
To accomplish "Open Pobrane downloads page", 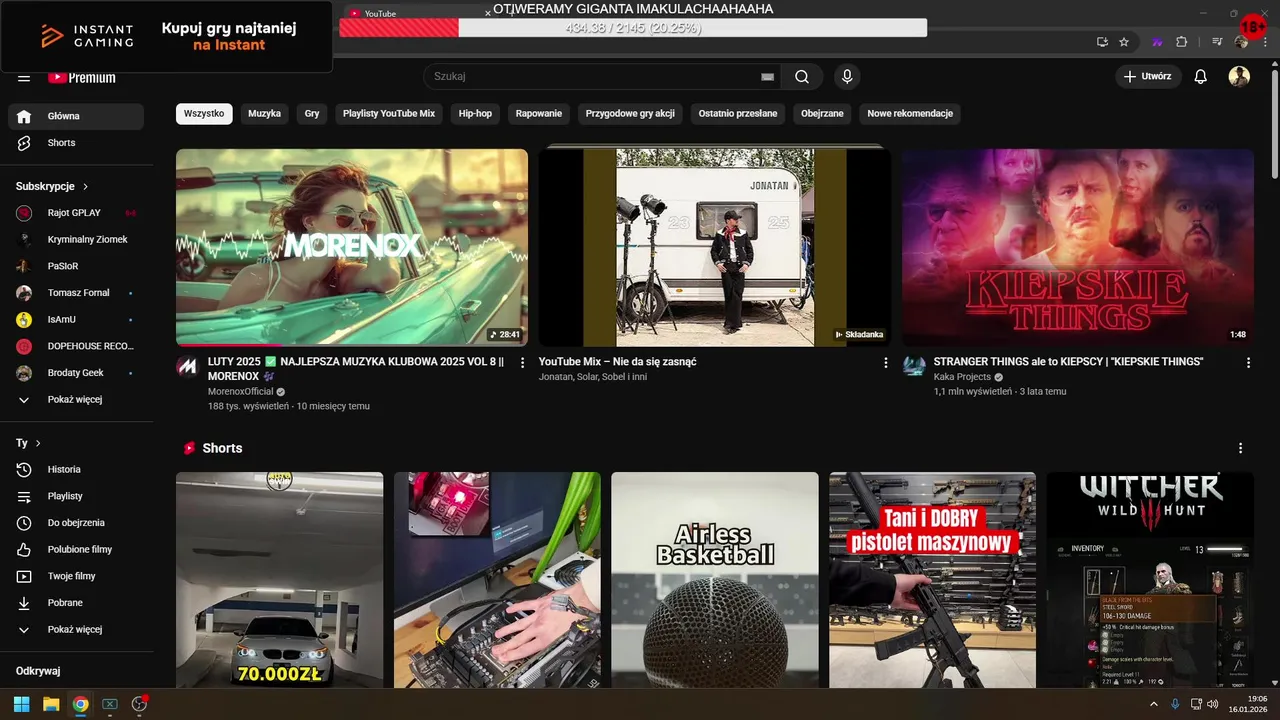I will click(76, 603).
